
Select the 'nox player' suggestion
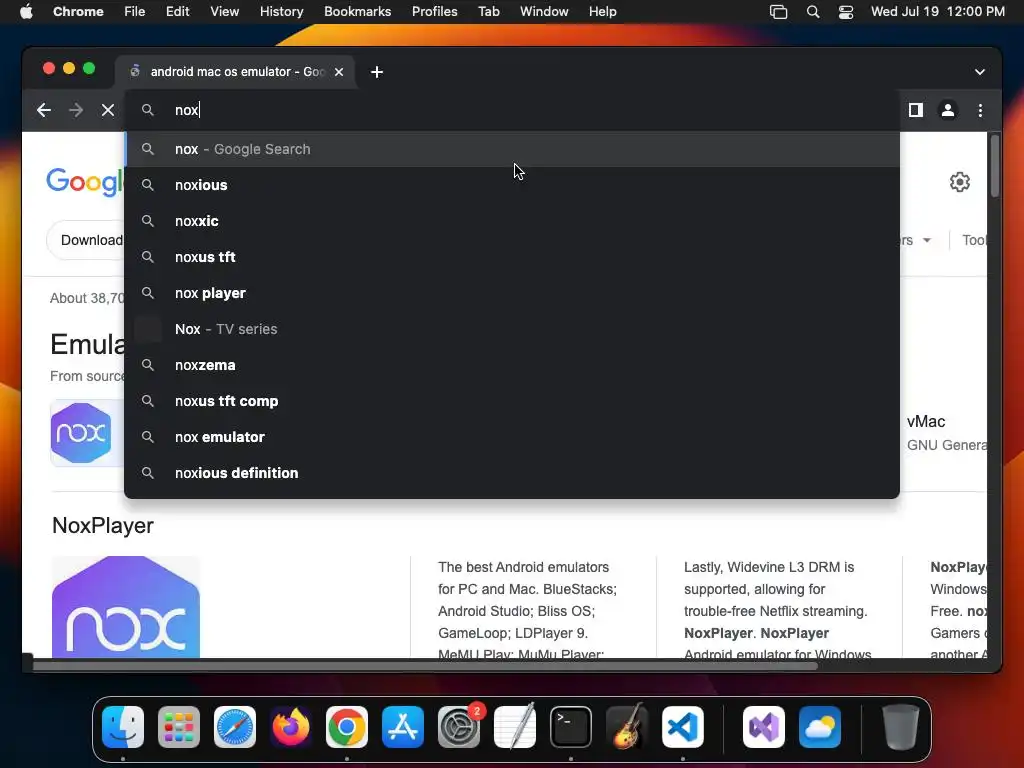512,293
